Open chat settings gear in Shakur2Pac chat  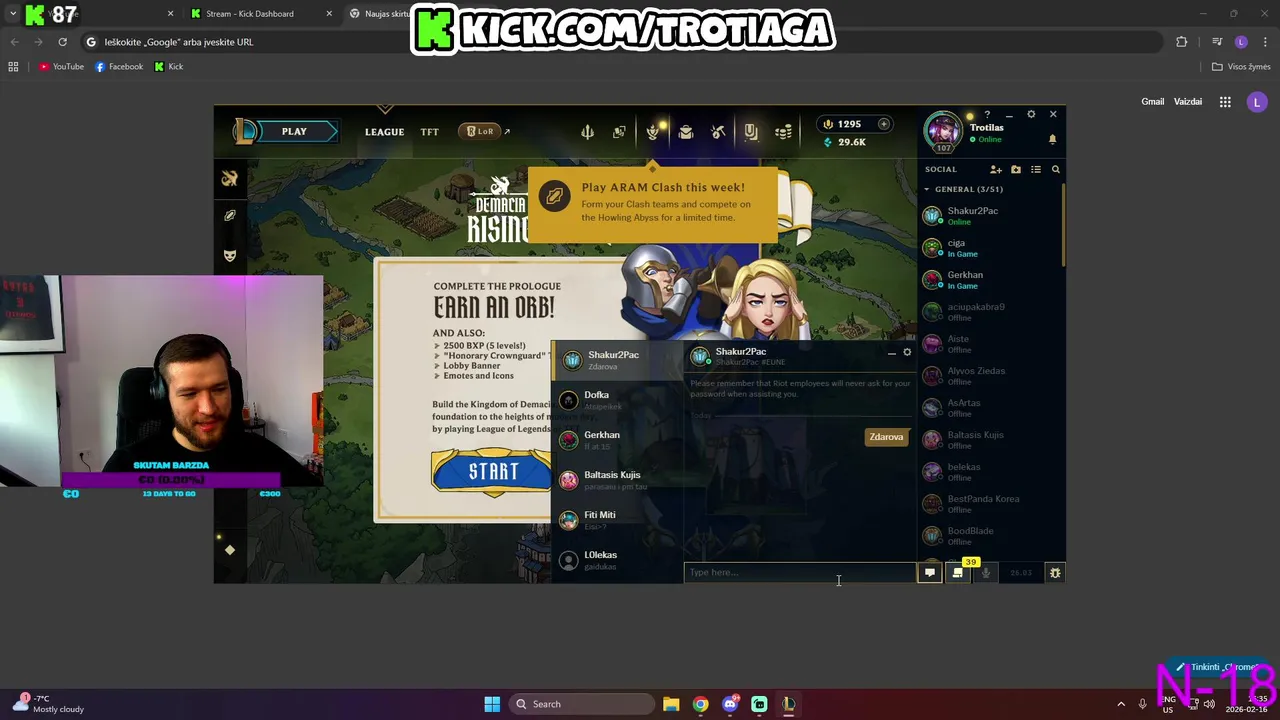pos(907,352)
